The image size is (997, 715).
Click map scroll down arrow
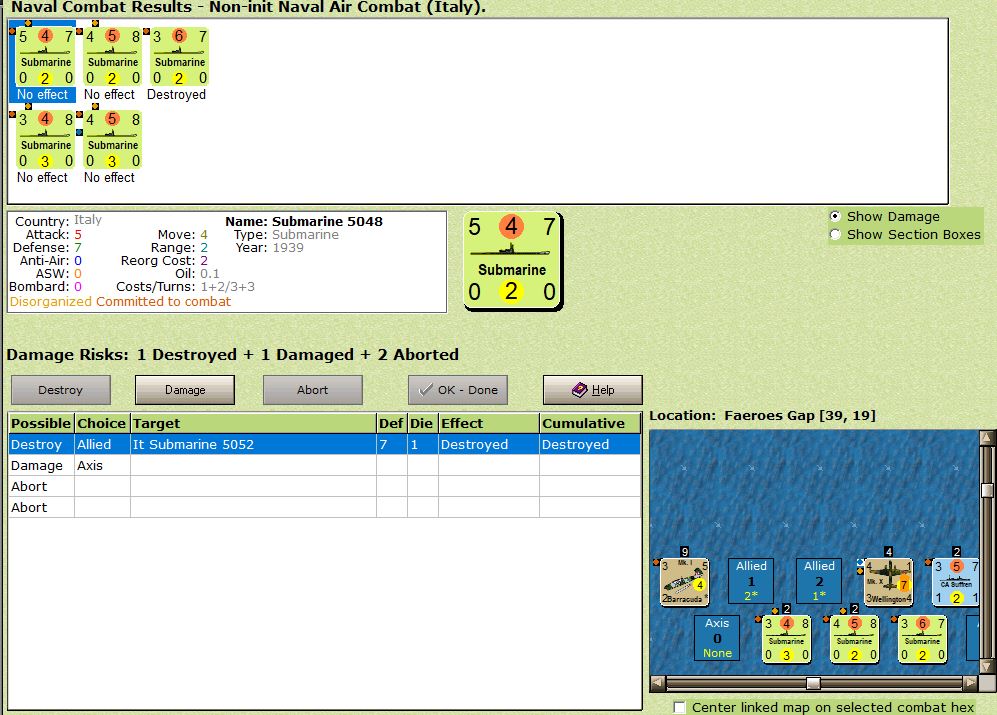987,667
